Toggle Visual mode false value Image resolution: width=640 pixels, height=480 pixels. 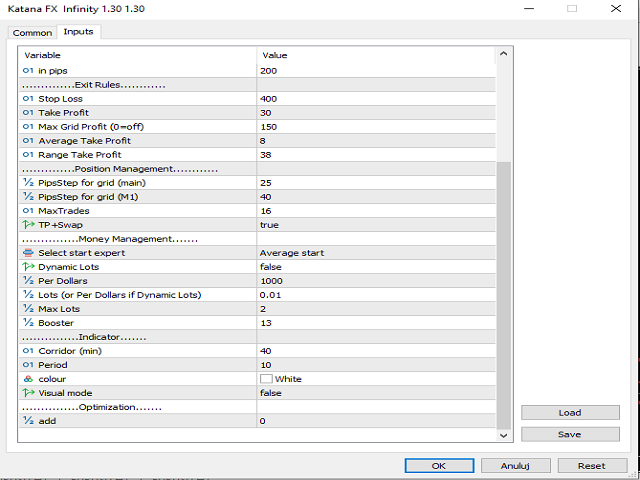376,393
